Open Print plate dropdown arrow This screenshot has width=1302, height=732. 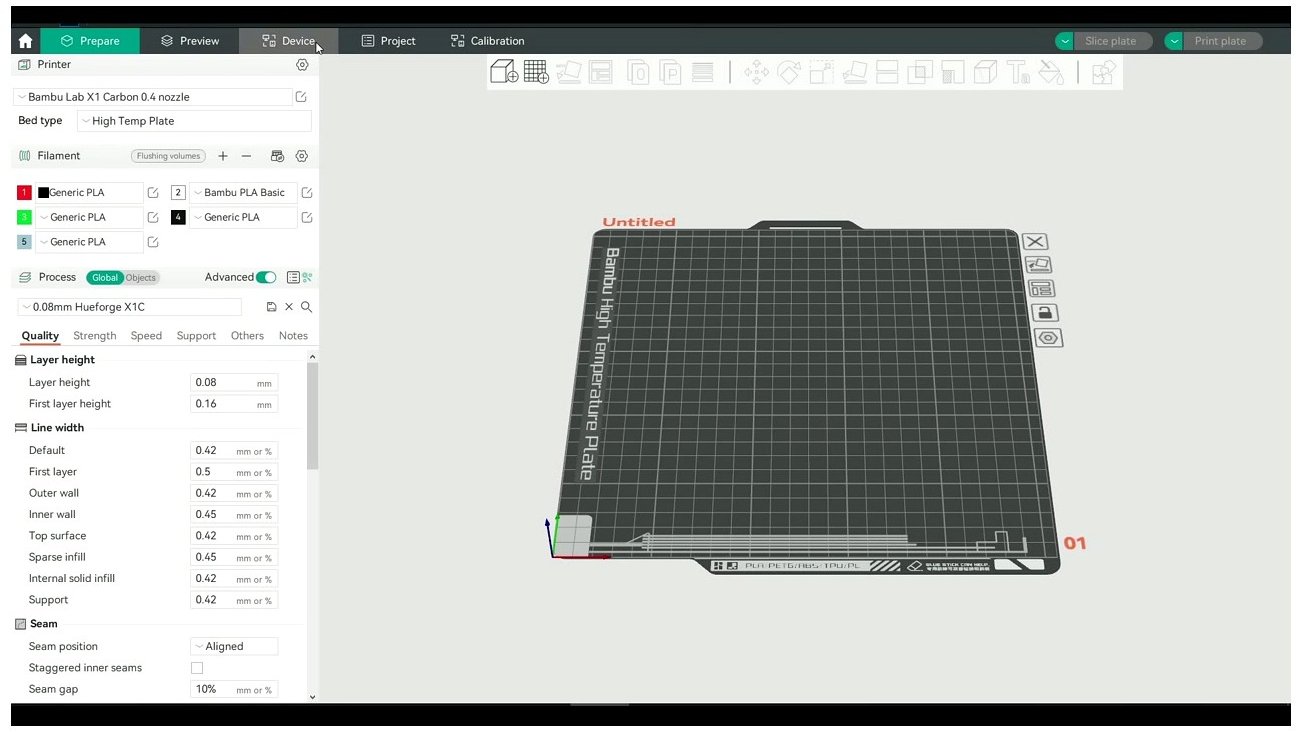[x=1175, y=41]
